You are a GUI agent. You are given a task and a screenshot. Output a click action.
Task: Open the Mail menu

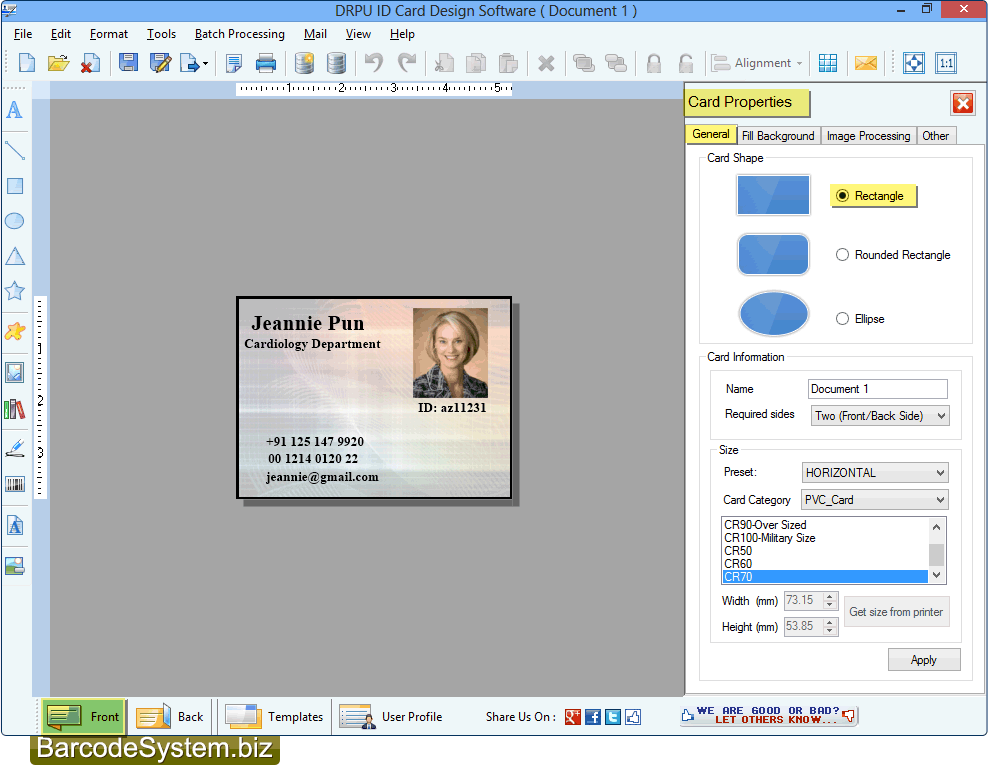[x=315, y=34]
